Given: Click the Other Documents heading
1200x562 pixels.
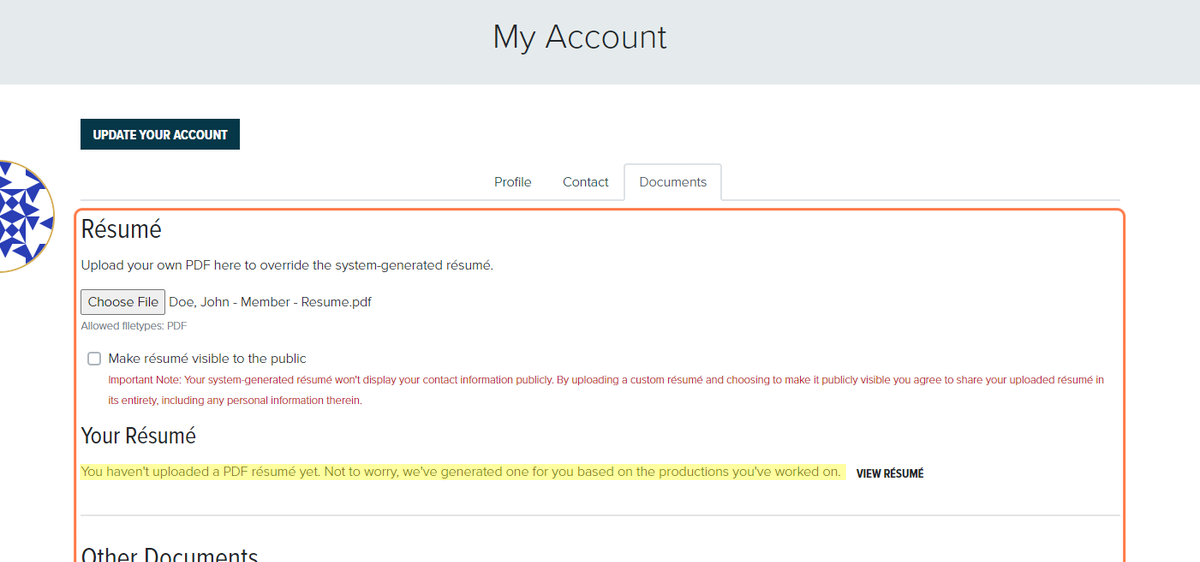Looking at the screenshot, I should click(x=169, y=554).
